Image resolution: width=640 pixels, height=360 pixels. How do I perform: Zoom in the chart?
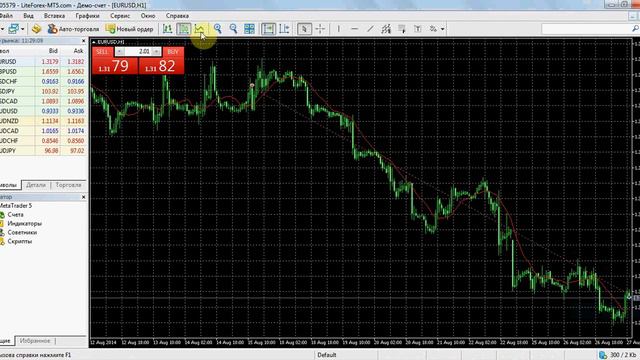click(x=218, y=29)
